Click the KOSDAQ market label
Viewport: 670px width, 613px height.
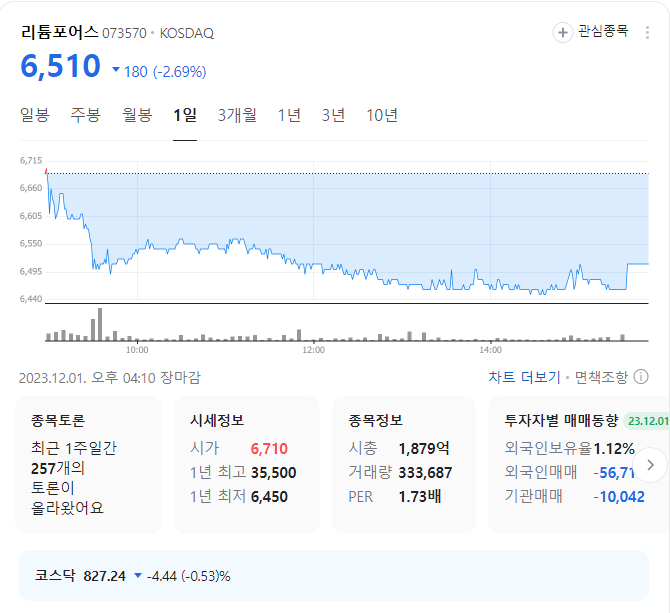coord(187,33)
